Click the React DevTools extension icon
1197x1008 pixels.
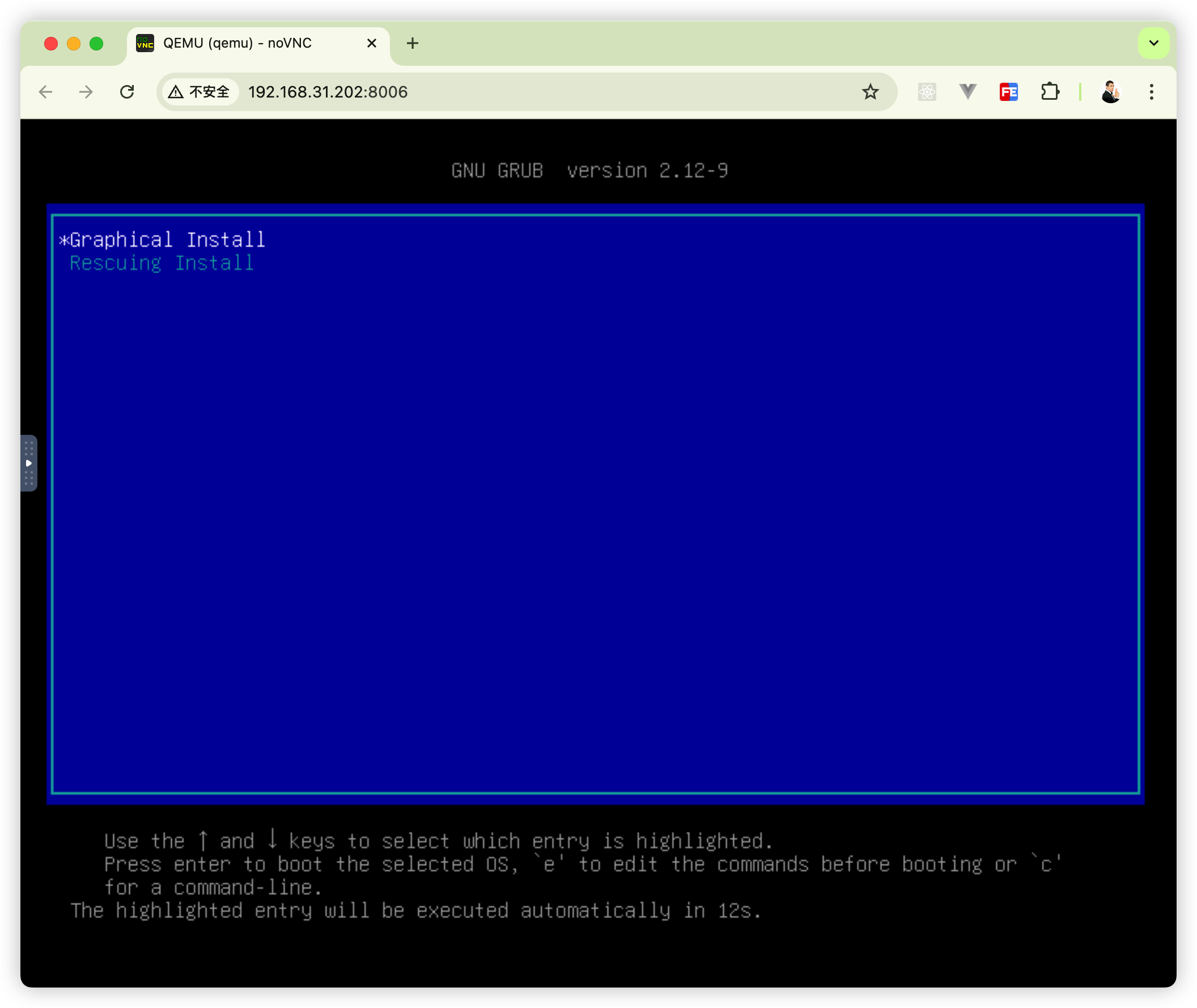tap(927, 92)
